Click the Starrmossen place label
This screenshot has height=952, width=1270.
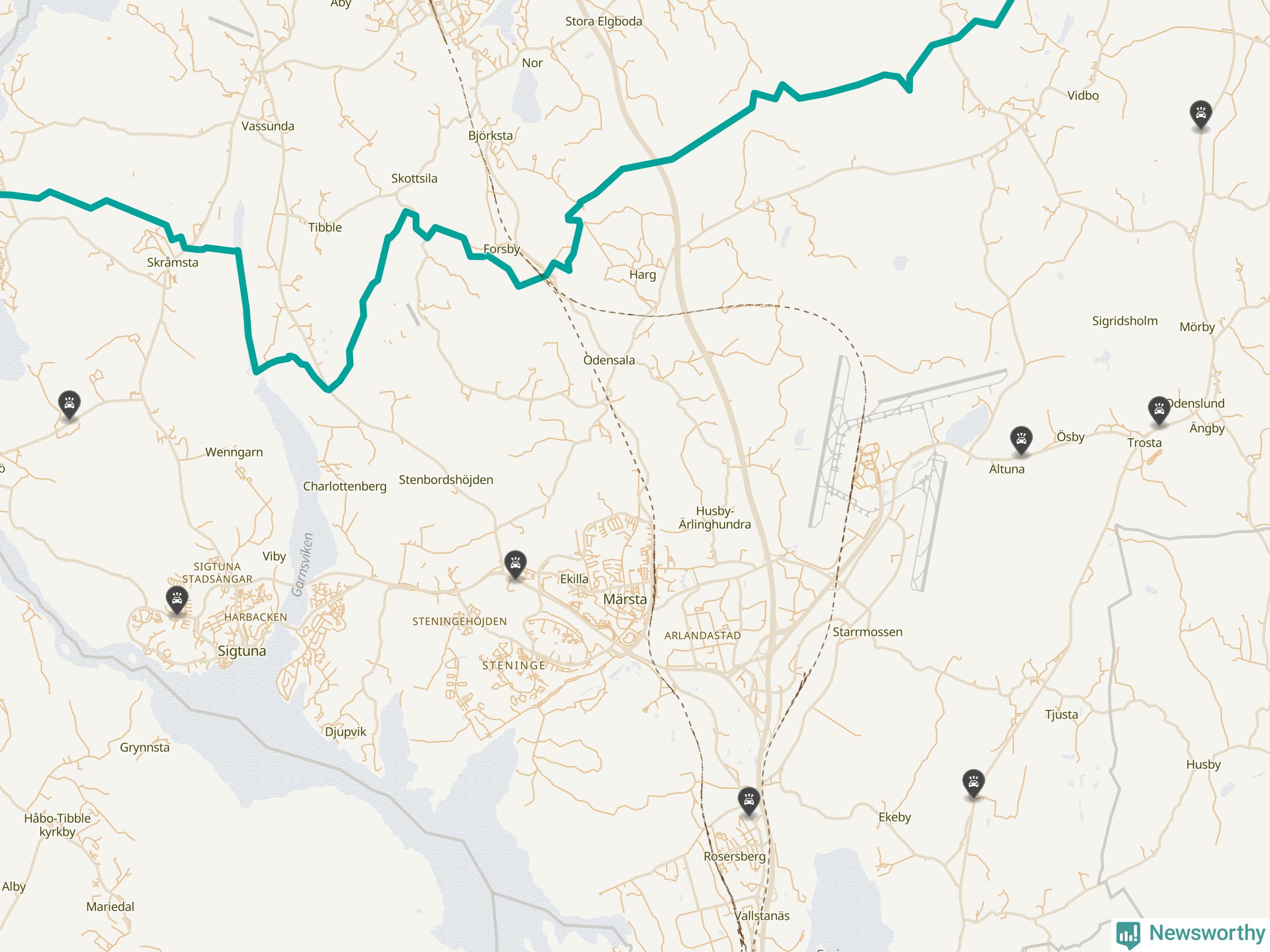pos(868,632)
